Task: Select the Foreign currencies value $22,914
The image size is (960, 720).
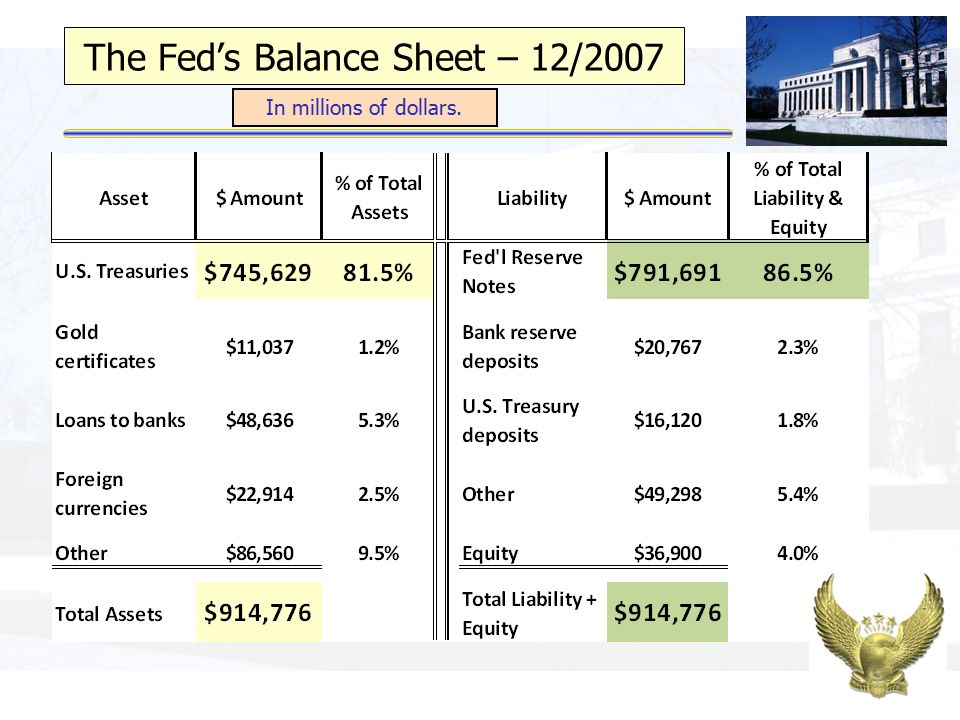Action: (x=260, y=493)
